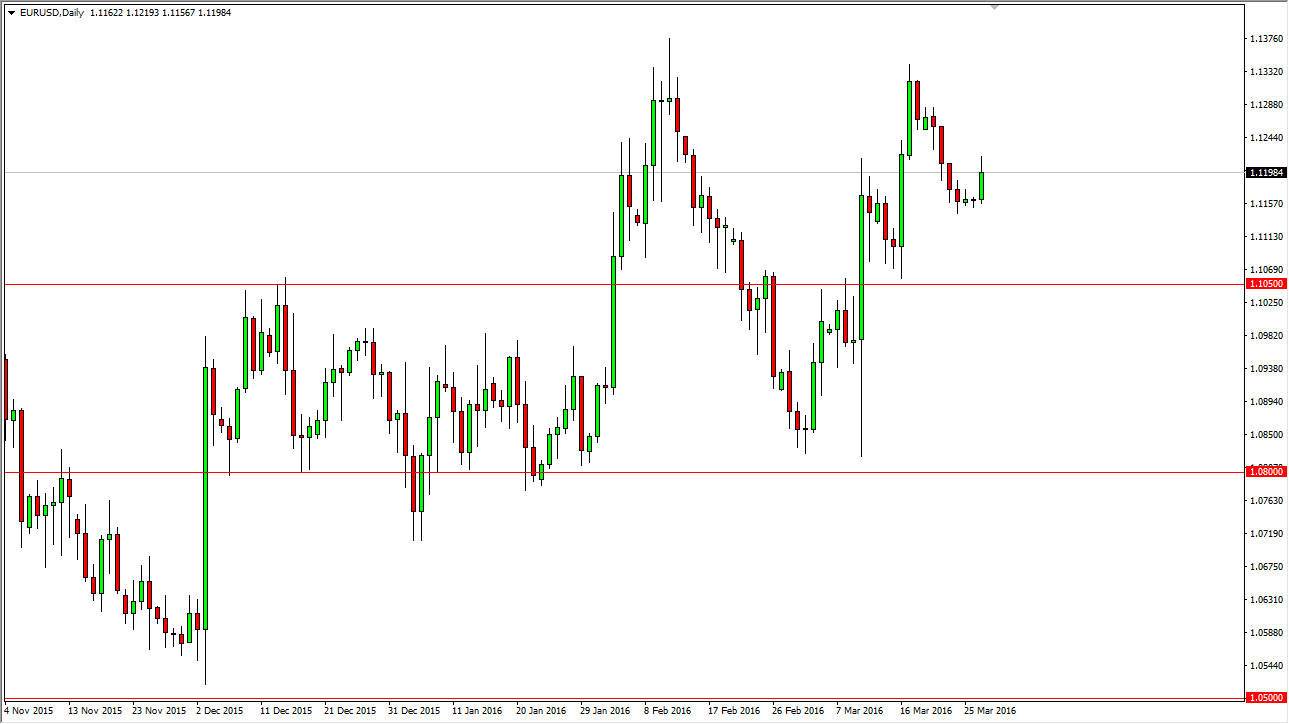Click the current price tag 1.11984

(x=1266, y=173)
